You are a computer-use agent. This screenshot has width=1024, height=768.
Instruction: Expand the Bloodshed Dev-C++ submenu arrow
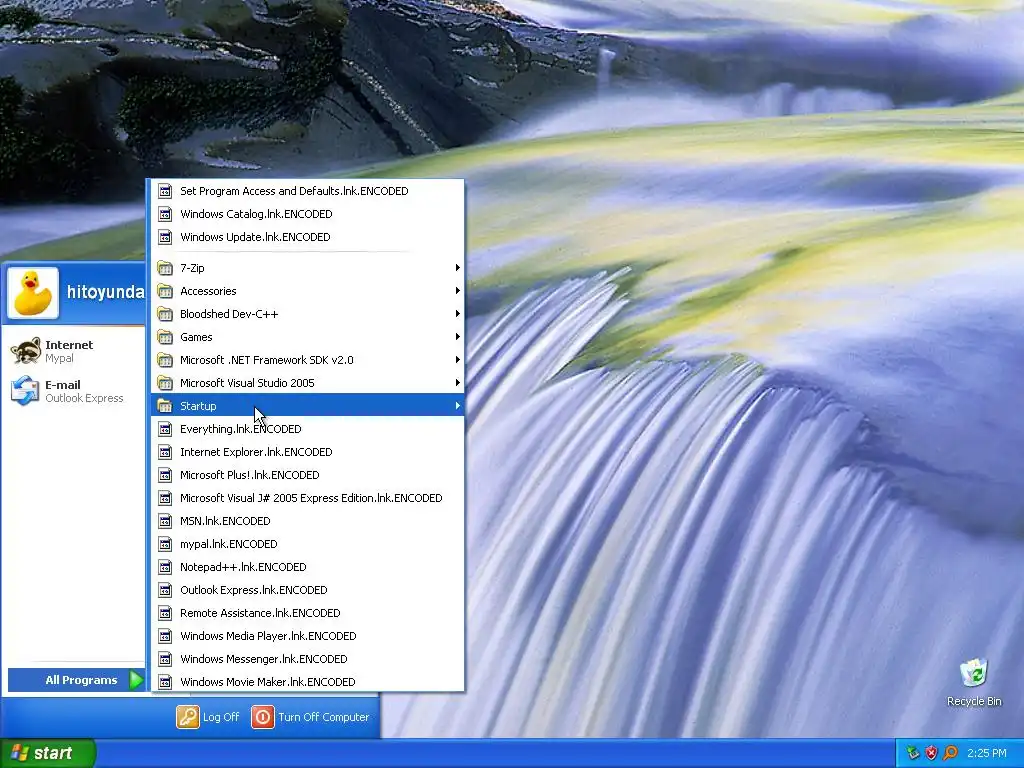(457, 313)
